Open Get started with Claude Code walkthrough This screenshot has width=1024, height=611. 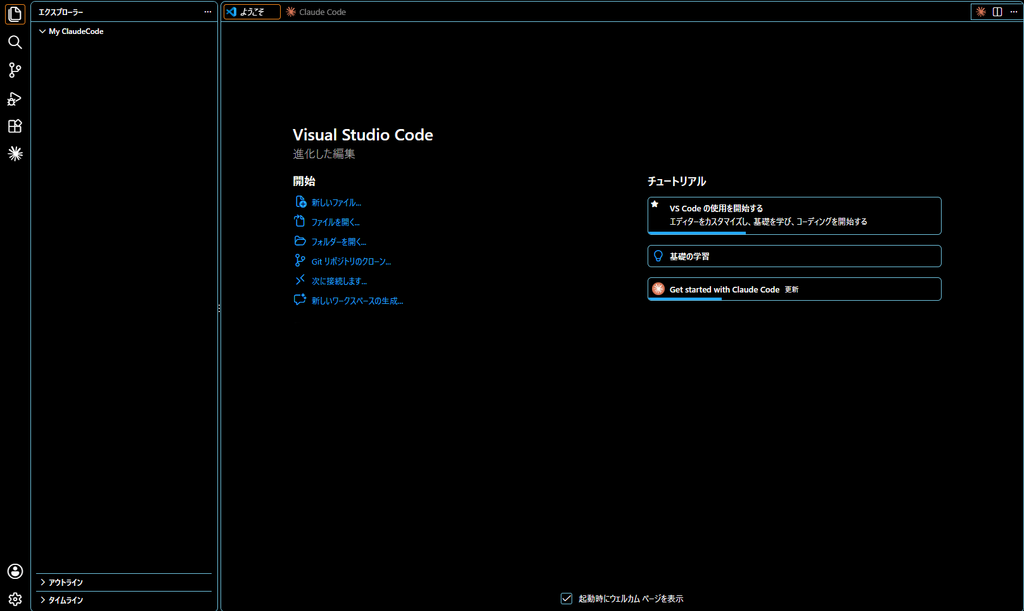tap(794, 289)
